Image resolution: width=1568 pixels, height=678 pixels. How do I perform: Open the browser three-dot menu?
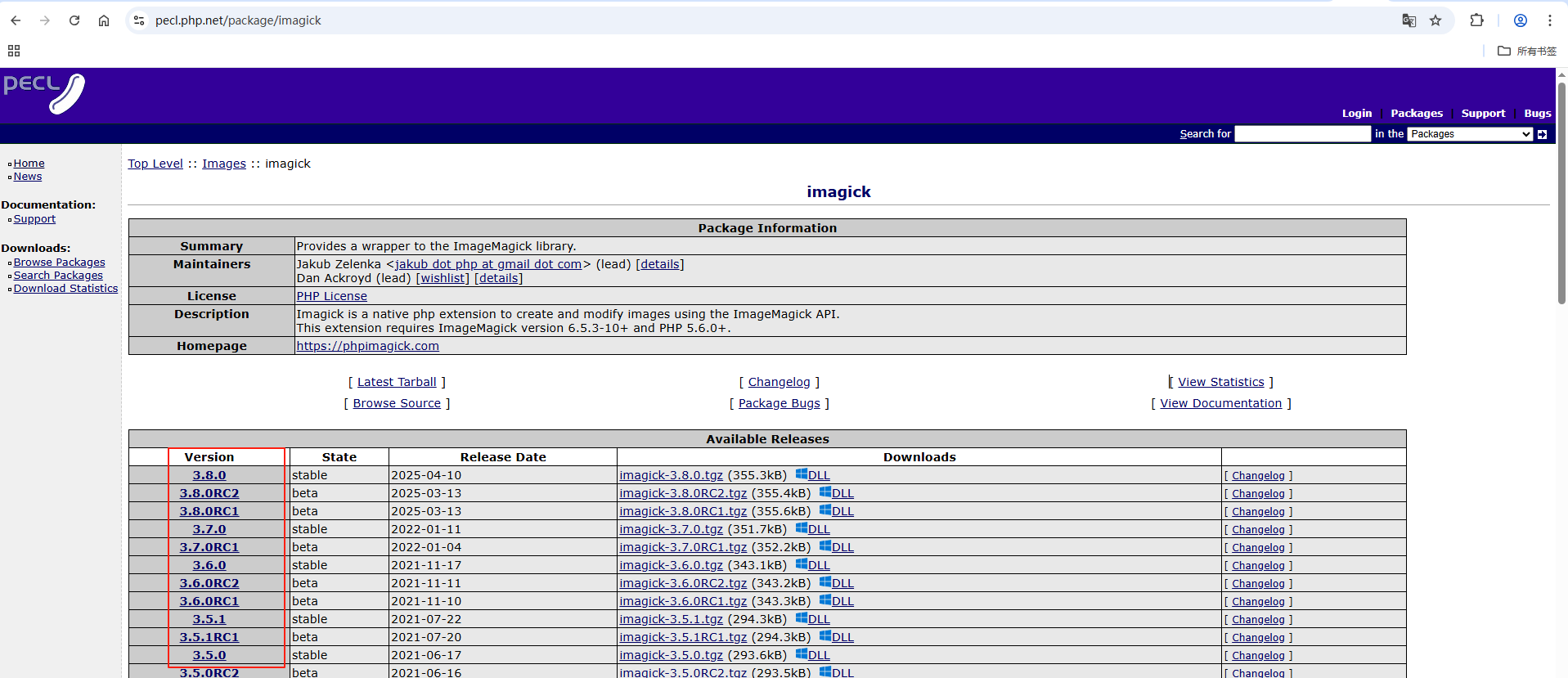(x=1550, y=20)
